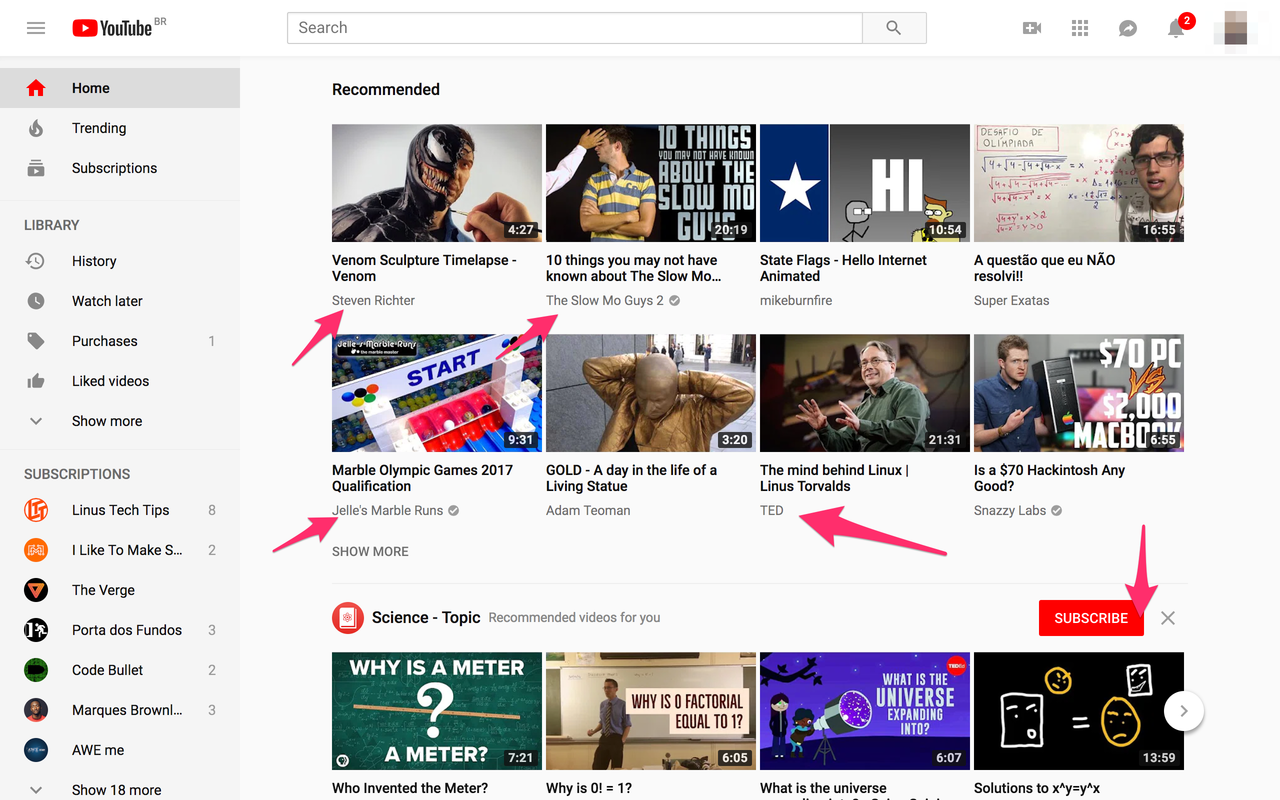The width and height of the screenshot is (1280, 800).
Task: Play State Flags - Hello Internet thumbnail
Action: [x=865, y=183]
